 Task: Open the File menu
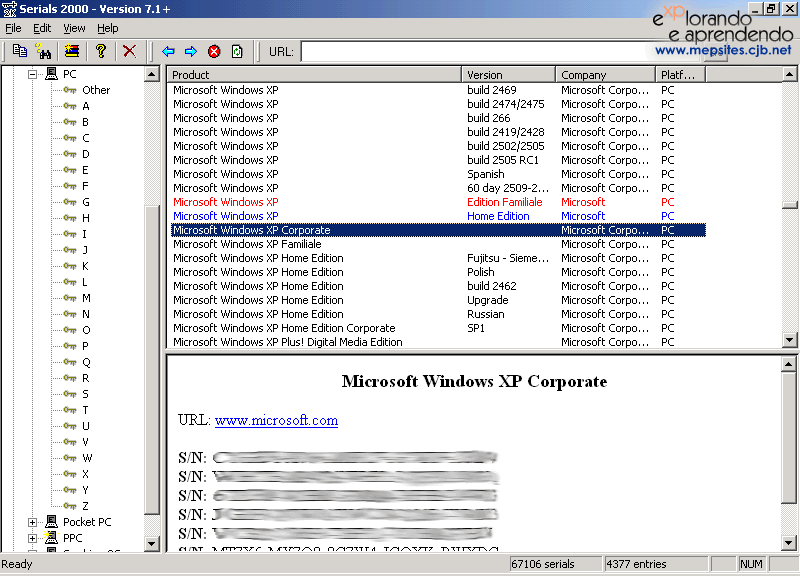(13, 28)
